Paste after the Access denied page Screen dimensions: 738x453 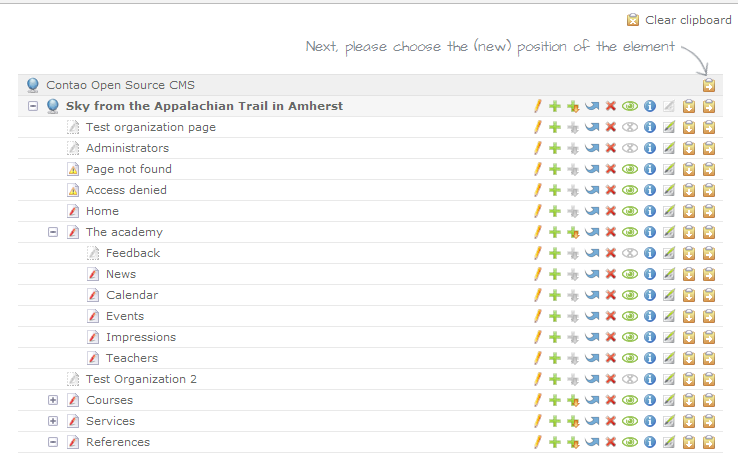(688, 190)
